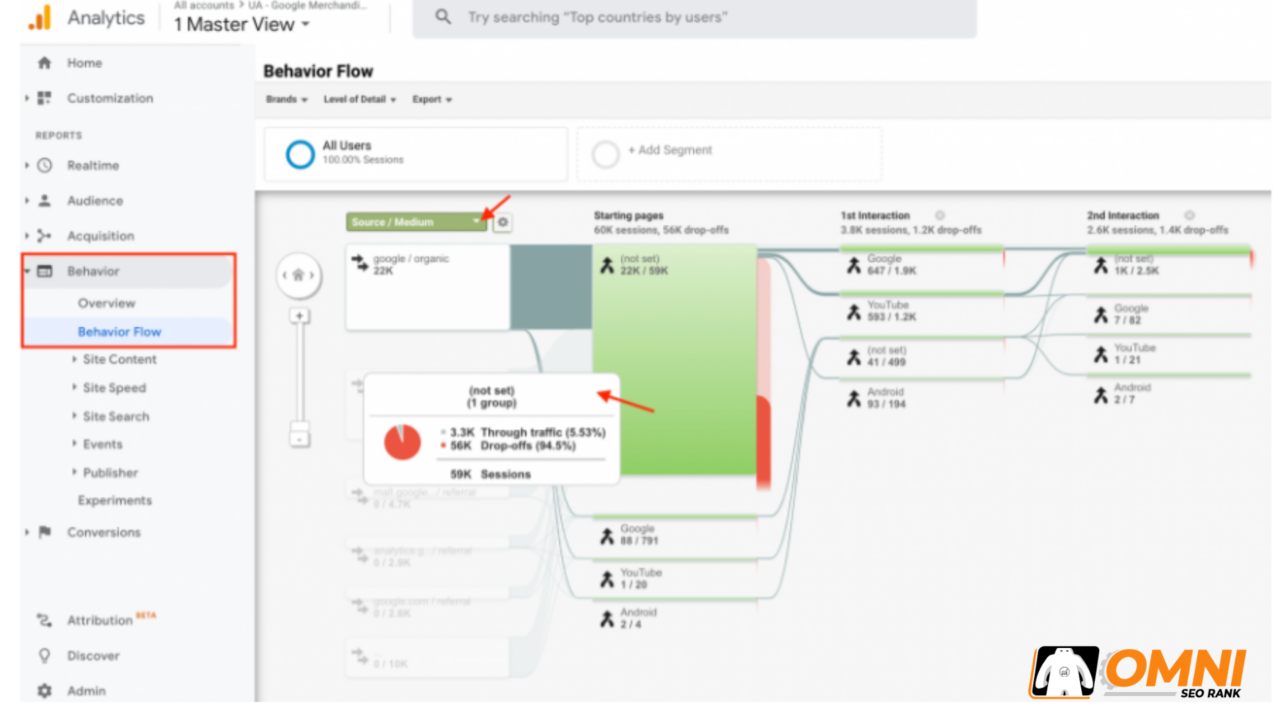Click the flow home navigation button

click(298, 275)
